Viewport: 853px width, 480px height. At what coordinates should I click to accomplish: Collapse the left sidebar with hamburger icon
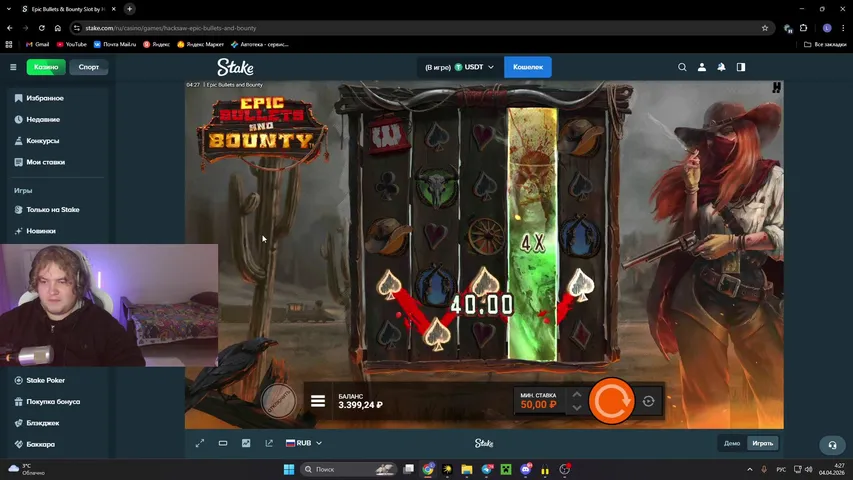click(x=13, y=67)
